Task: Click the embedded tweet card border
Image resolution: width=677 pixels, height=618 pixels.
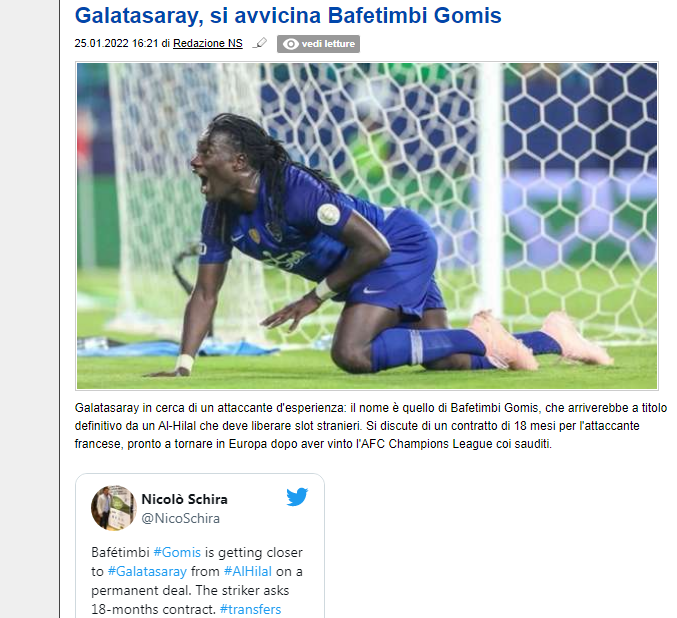Action: pos(200,546)
